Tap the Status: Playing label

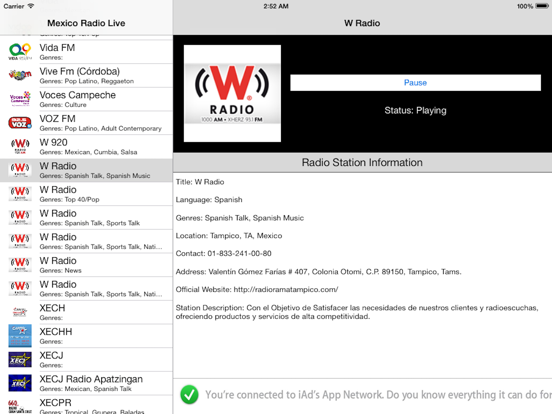[x=415, y=111]
